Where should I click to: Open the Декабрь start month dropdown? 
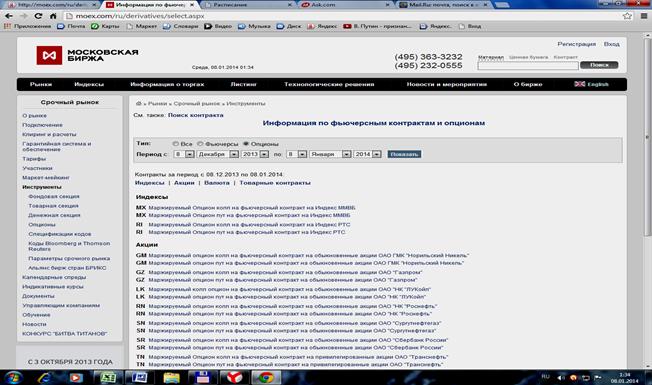(x=217, y=154)
